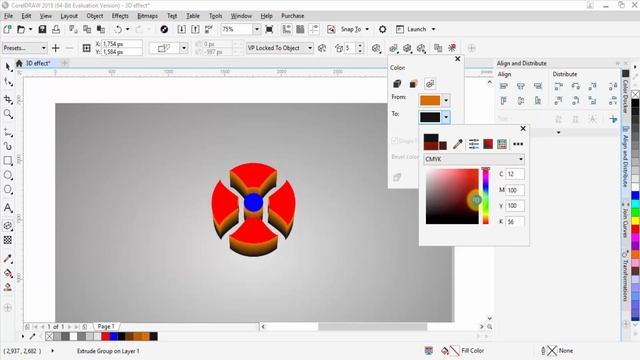Switch to the Page 1 tab
The height and width of the screenshot is (360, 640).
(x=106, y=327)
